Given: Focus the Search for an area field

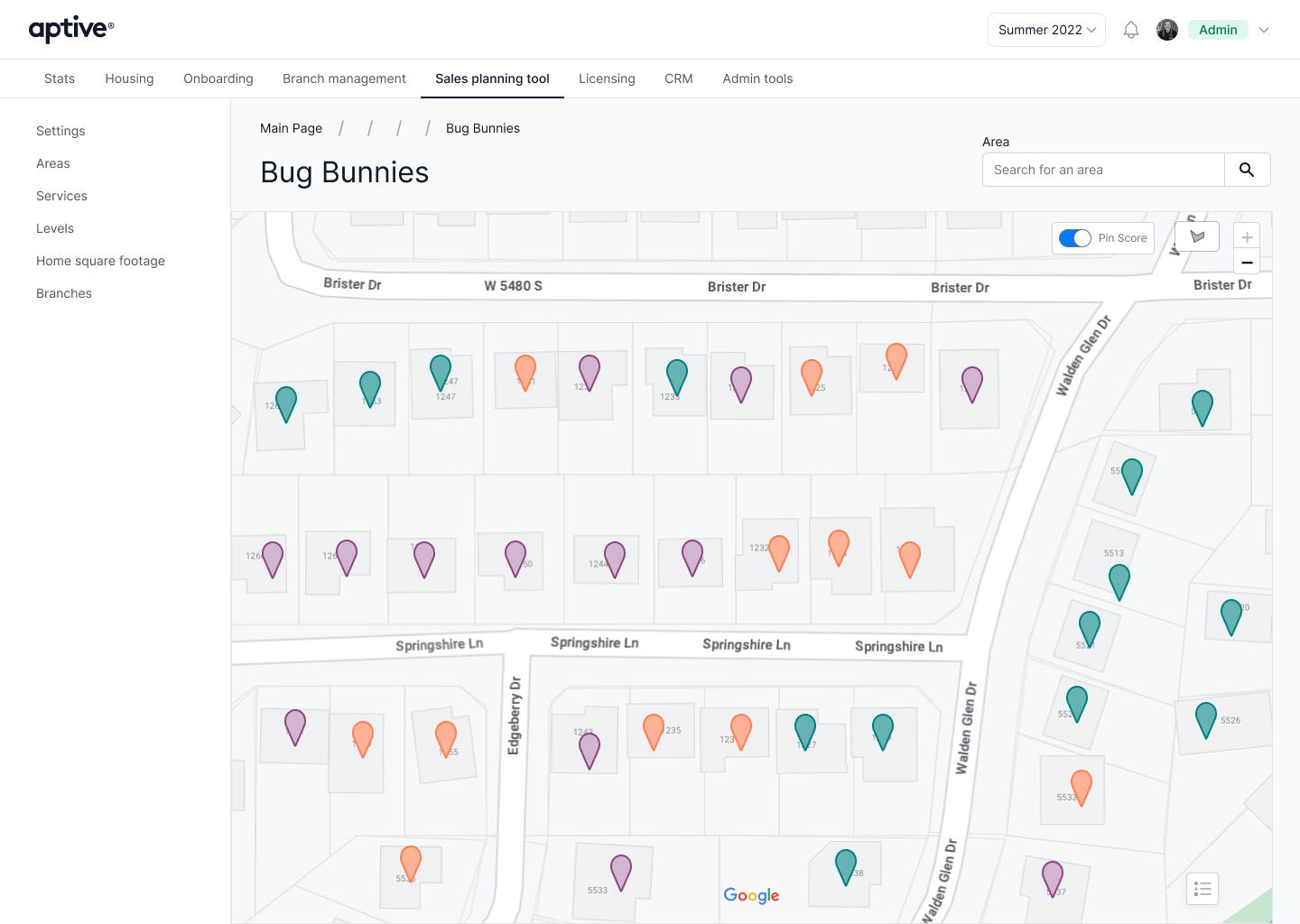Looking at the screenshot, I should click(x=1103, y=170).
